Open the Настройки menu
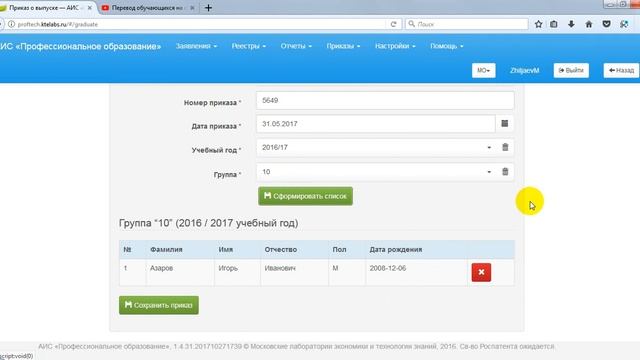The width and height of the screenshot is (640, 360). pyautogui.click(x=395, y=46)
